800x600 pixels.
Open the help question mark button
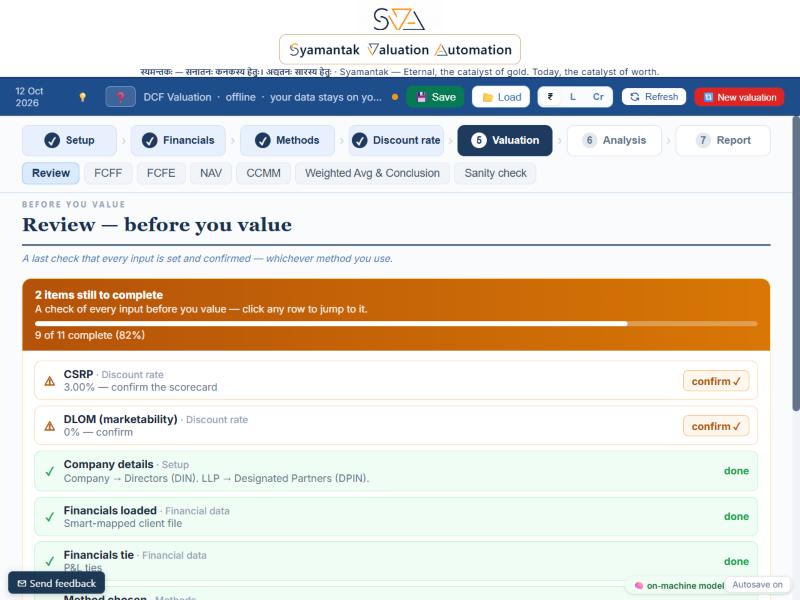120,97
